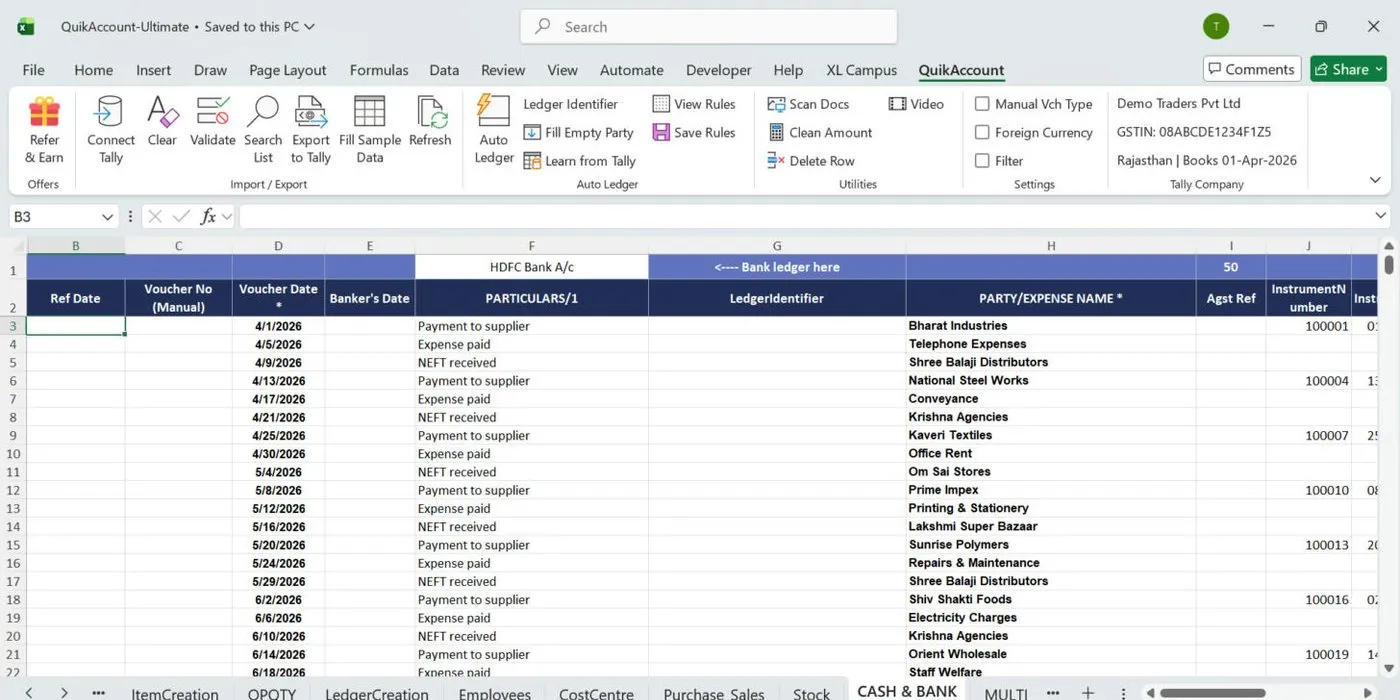
Task: Select row 9 header
Action: [x=13, y=436]
